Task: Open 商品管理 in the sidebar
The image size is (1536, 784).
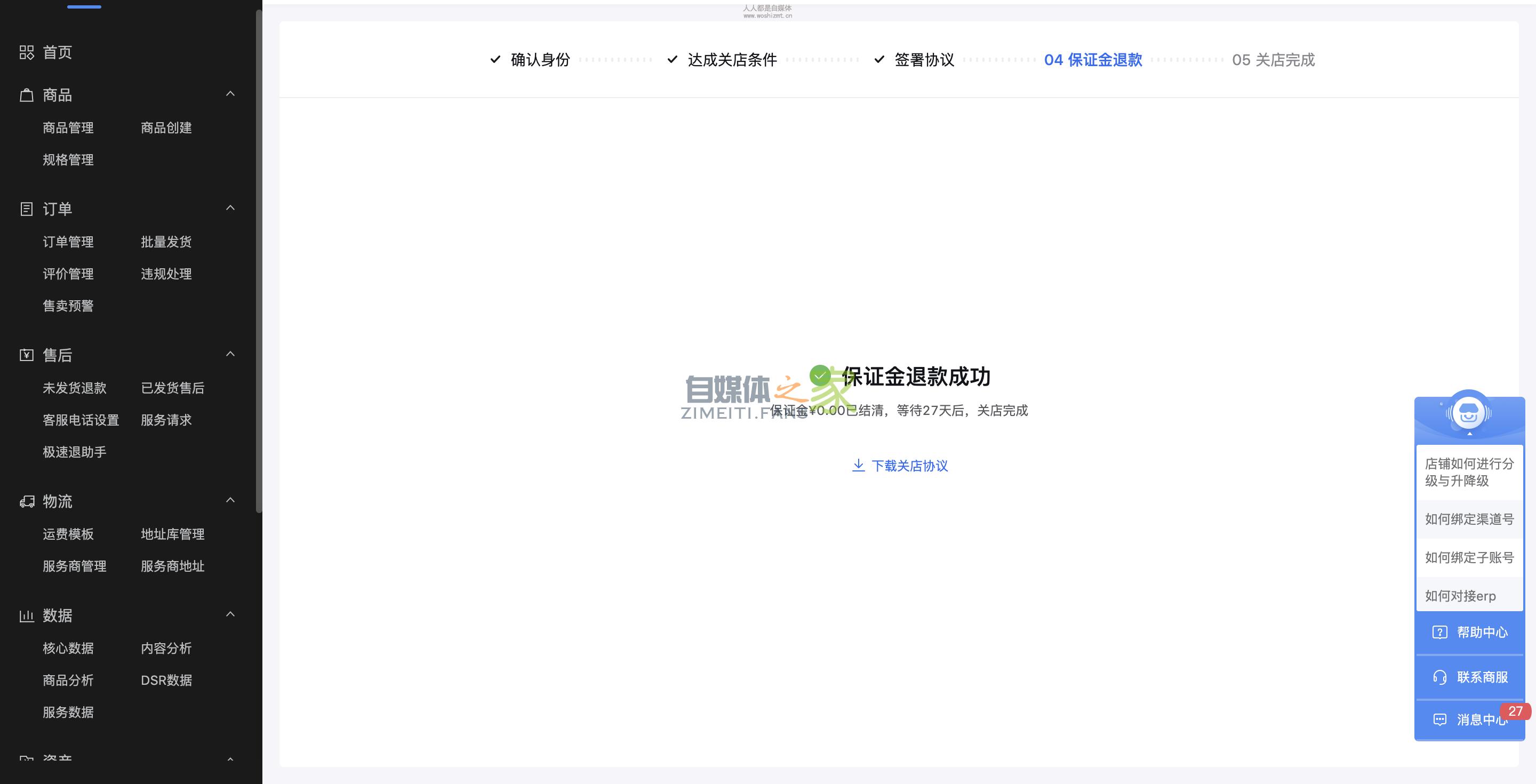Action: (68, 127)
